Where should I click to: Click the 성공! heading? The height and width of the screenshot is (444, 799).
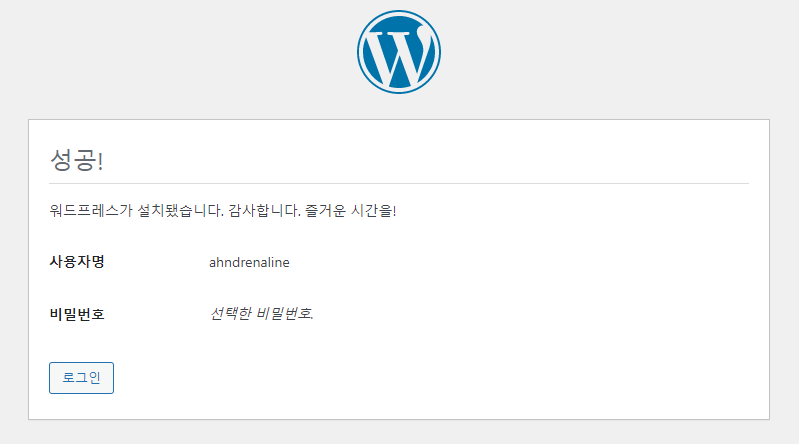click(x=76, y=160)
